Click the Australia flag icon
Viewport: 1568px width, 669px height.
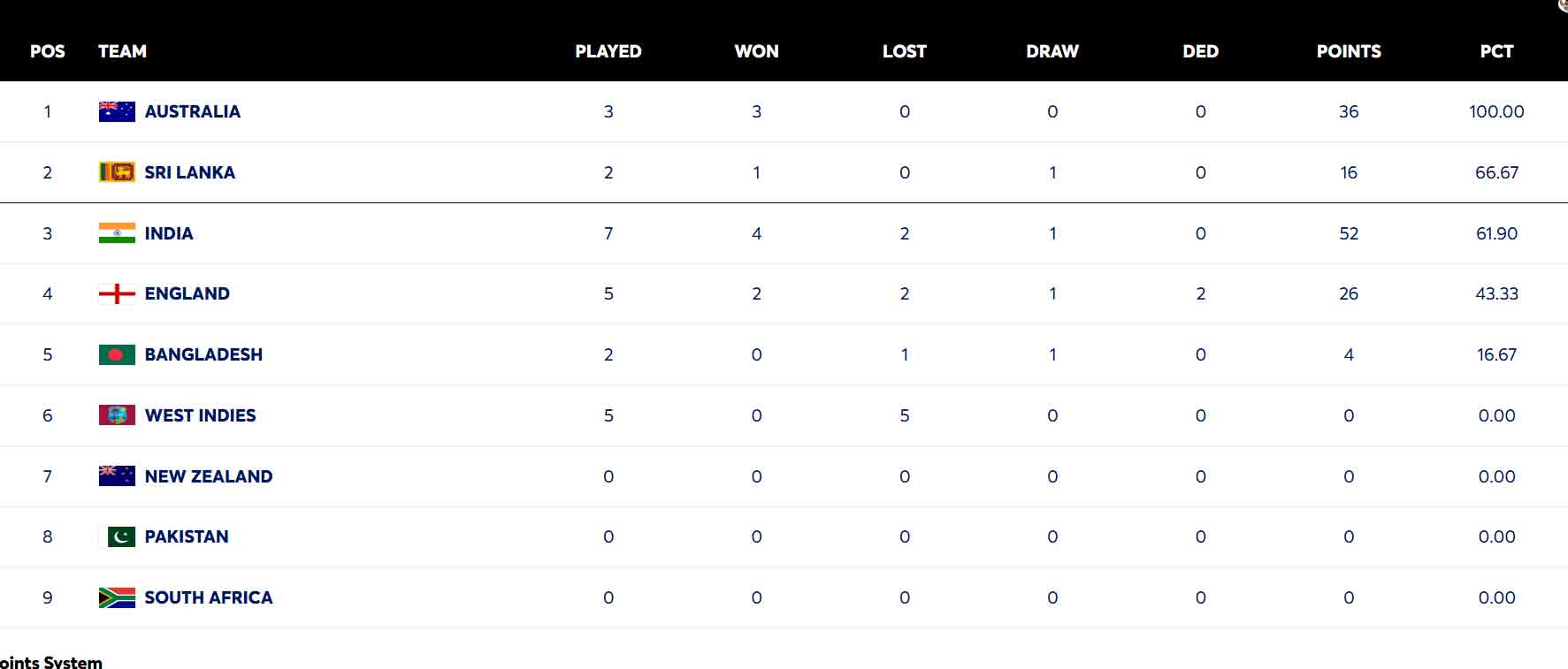point(117,111)
